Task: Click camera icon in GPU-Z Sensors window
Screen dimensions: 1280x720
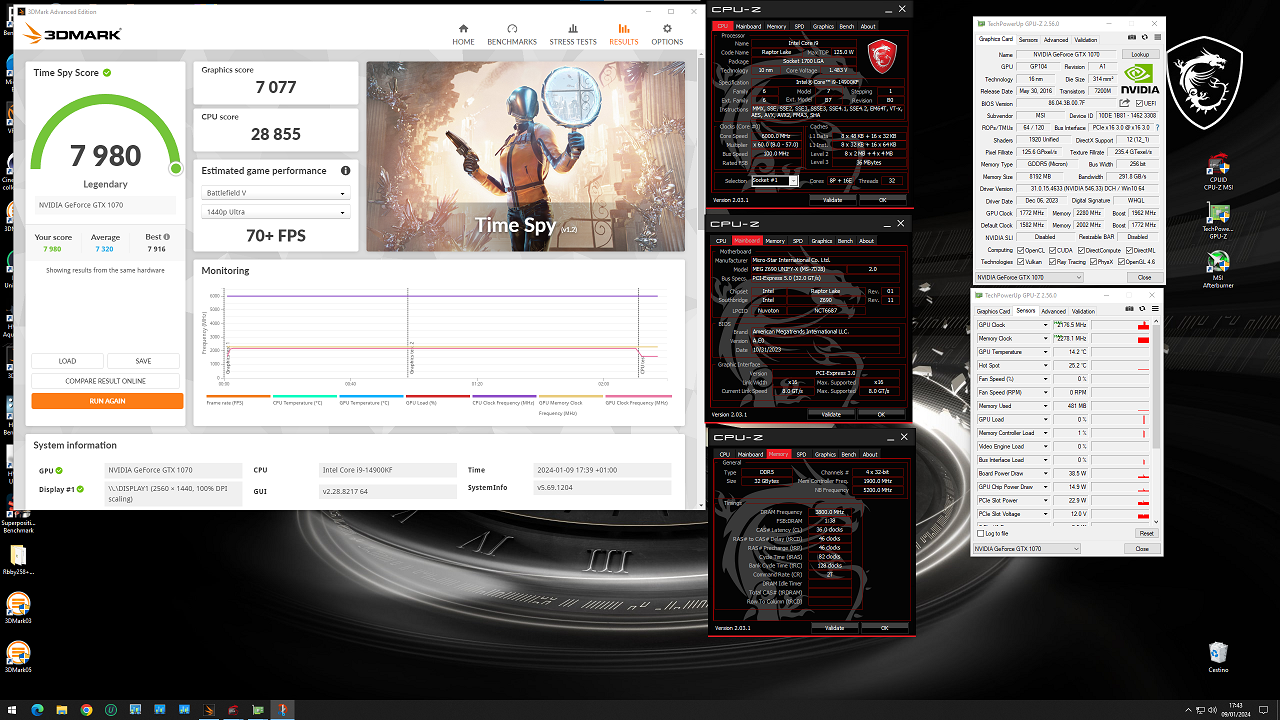Action: click(1130, 311)
